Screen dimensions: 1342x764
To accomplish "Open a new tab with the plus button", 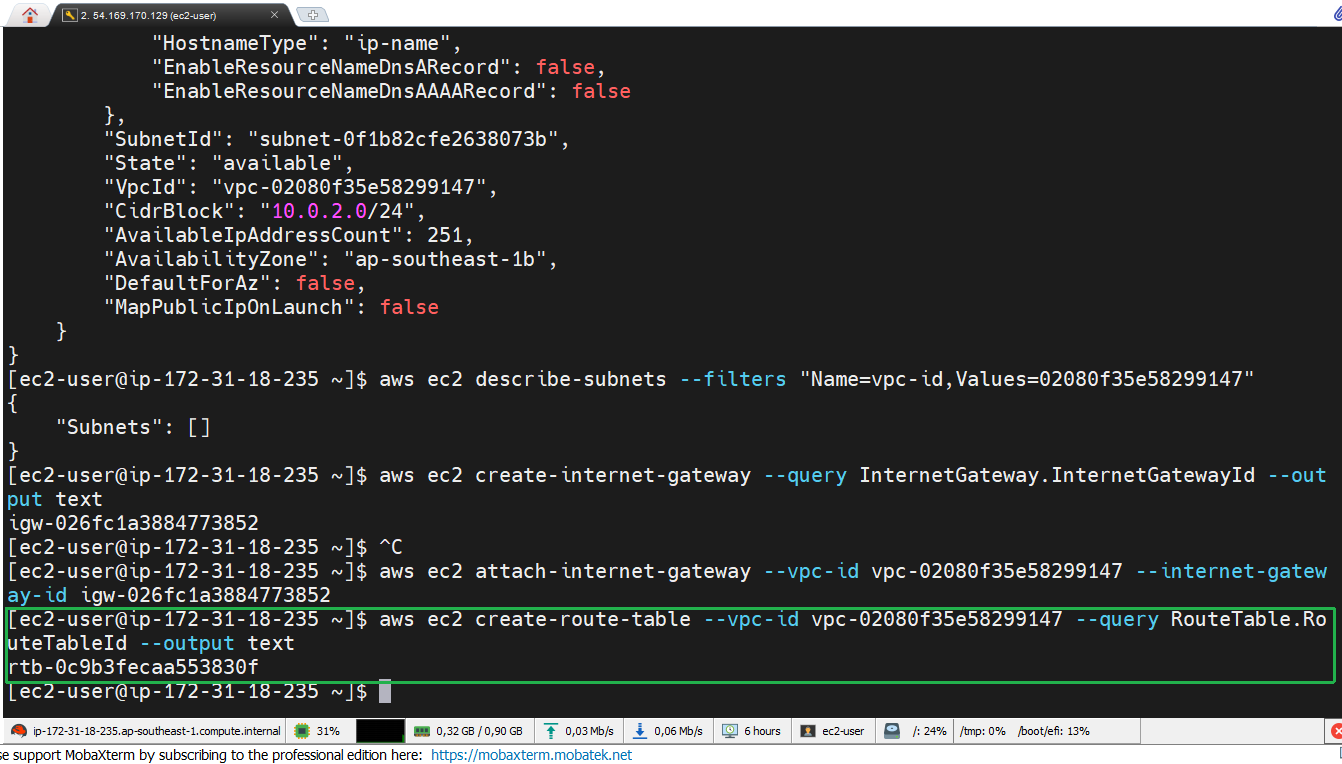I will (x=314, y=15).
